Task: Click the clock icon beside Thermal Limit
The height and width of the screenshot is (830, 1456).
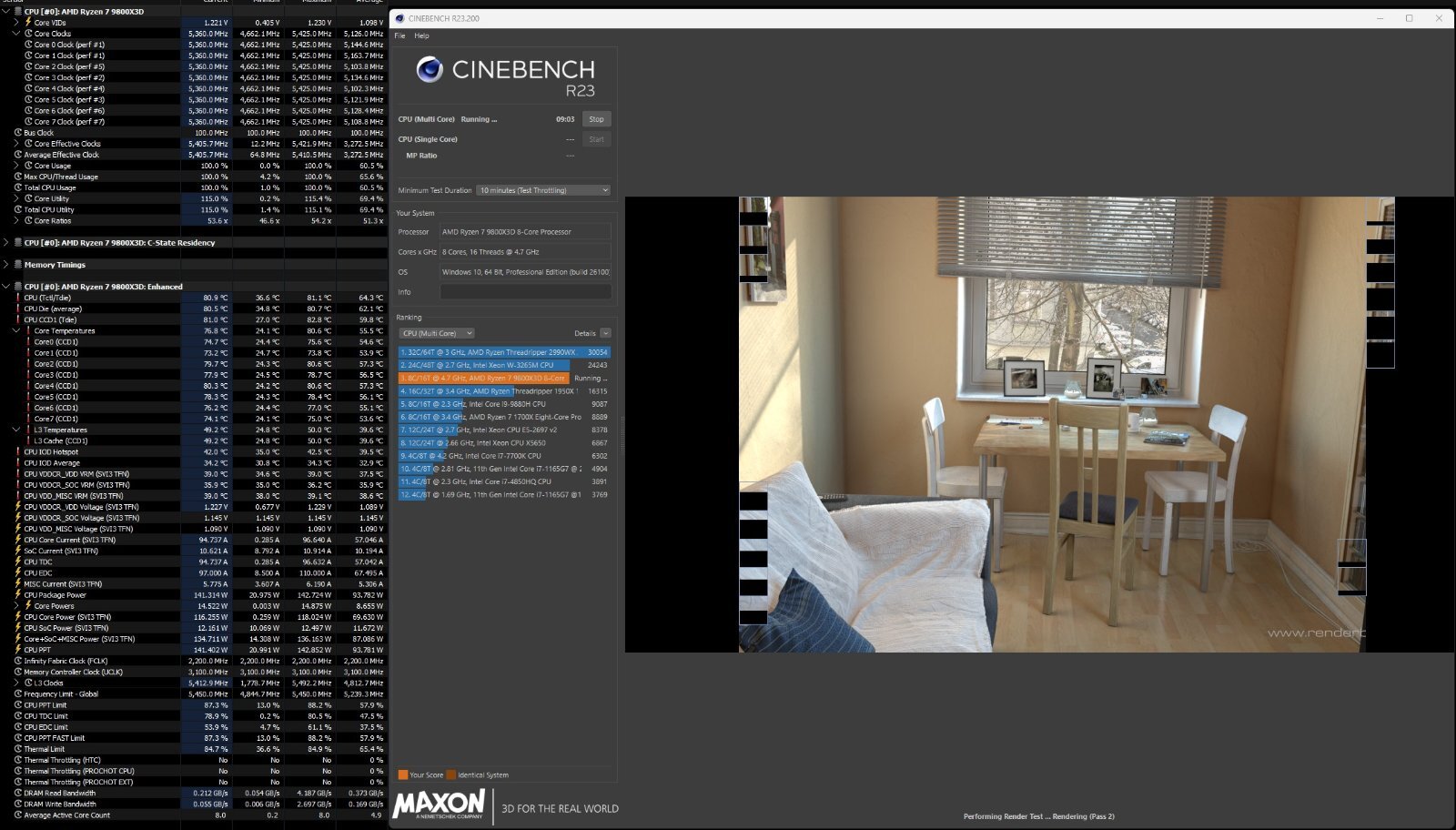Action: coord(18,749)
